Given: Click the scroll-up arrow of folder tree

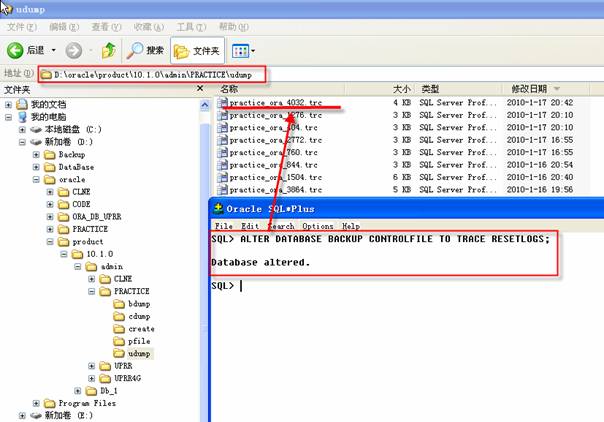Looking at the screenshot, I should 205,105.
